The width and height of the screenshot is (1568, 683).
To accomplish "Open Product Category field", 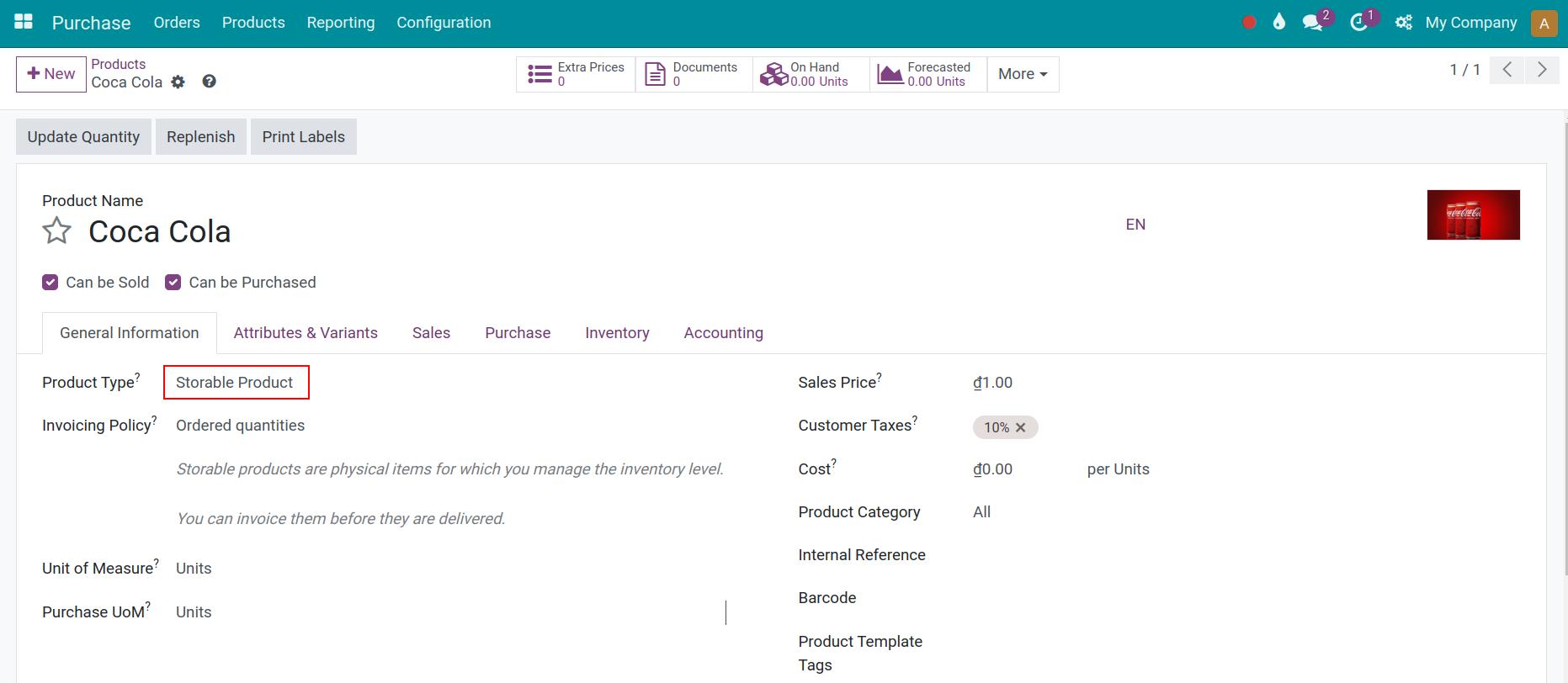I will point(1246,512).
